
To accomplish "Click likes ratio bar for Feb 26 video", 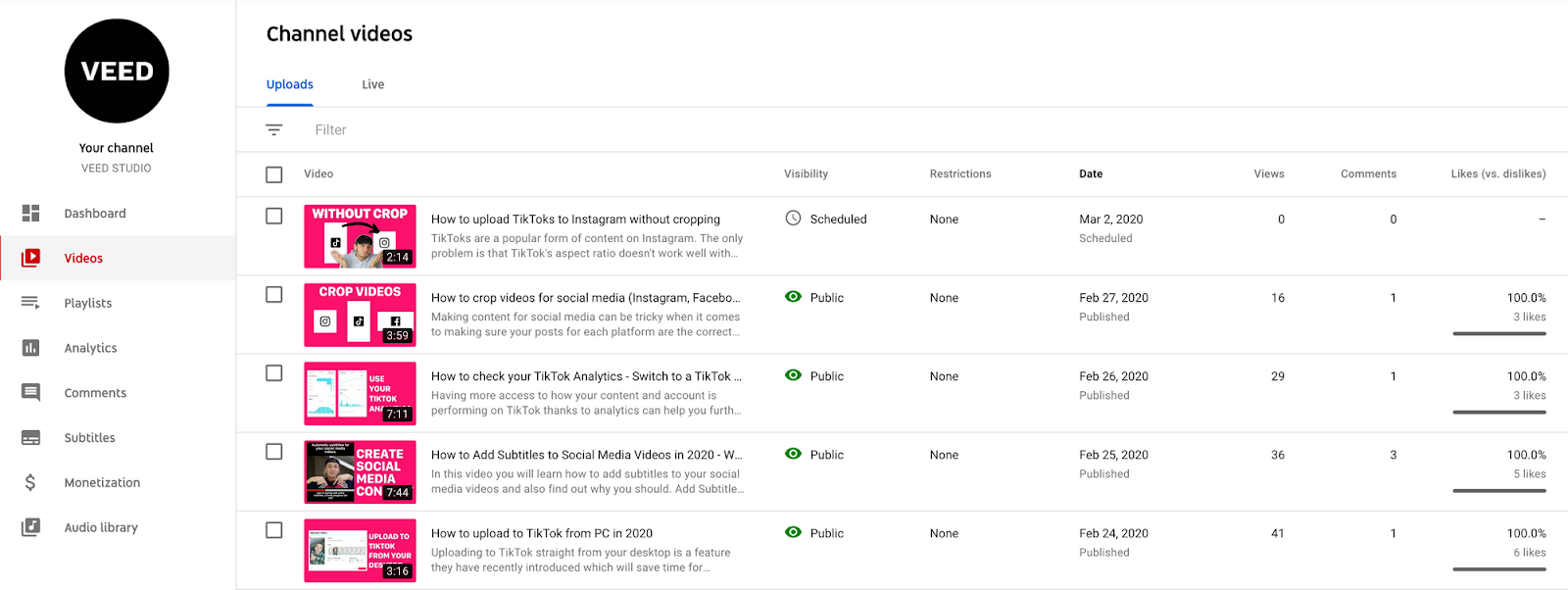I will click(x=1499, y=413).
